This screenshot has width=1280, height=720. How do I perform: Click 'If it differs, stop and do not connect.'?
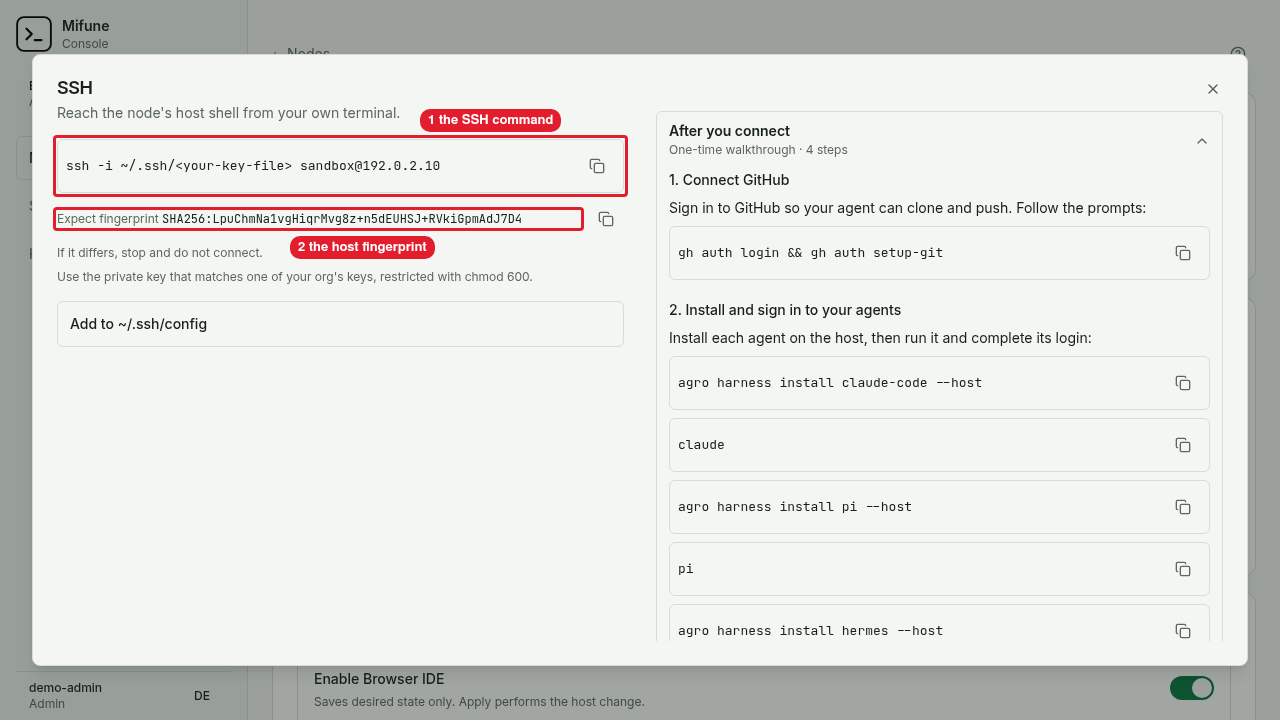pyautogui.click(x=160, y=253)
